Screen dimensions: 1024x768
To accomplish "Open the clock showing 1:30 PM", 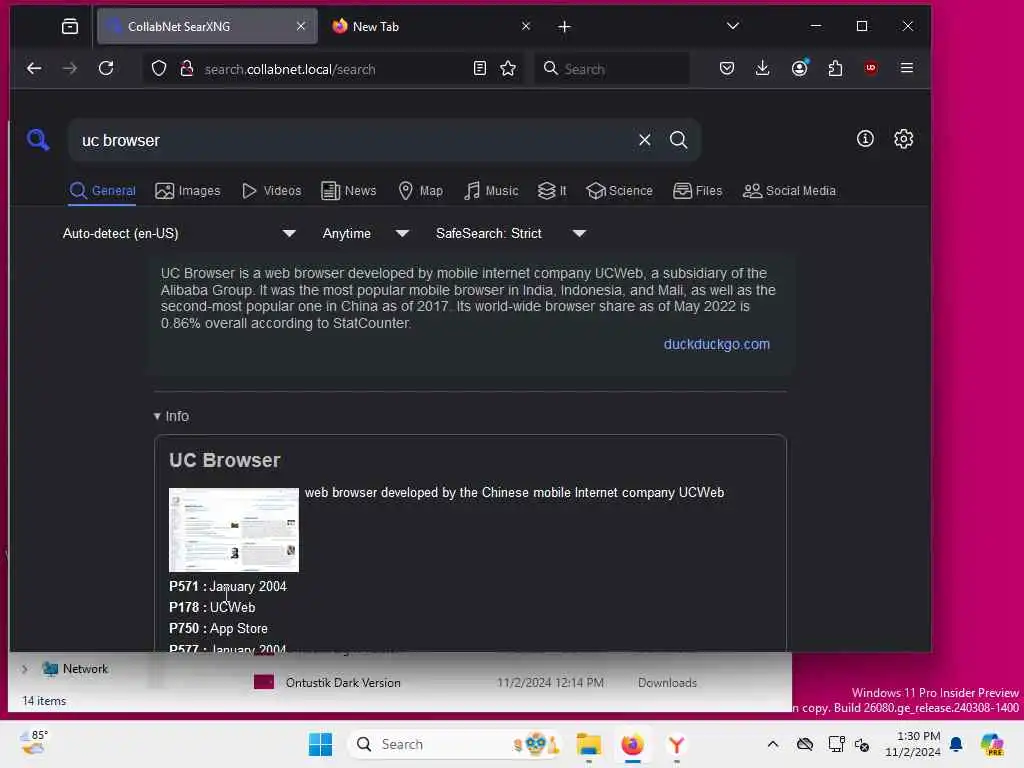I will pyautogui.click(x=913, y=744).
